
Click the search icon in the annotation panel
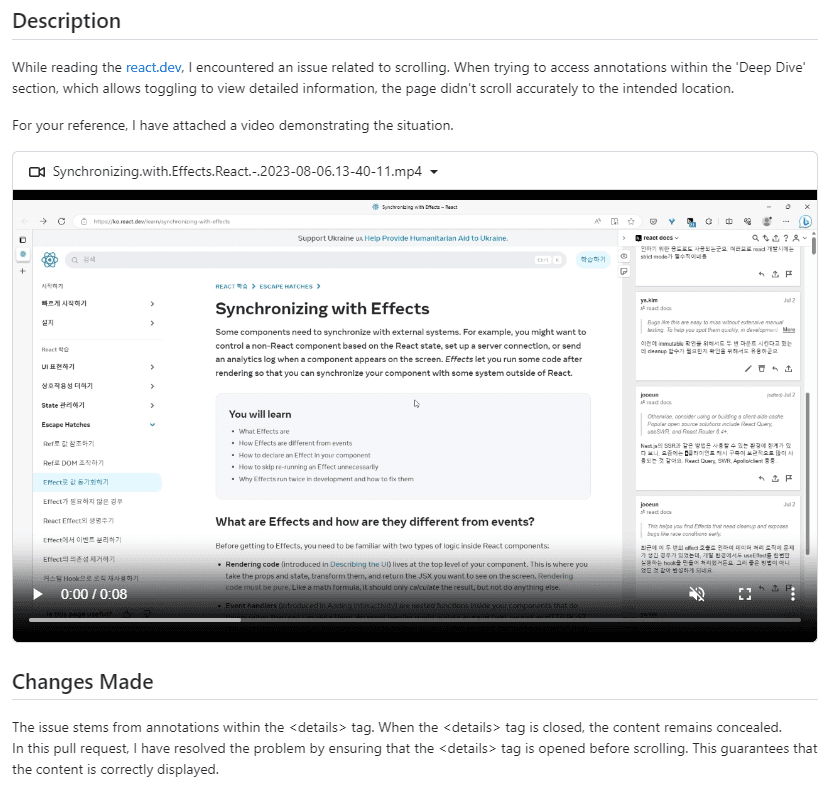(x=755, y=238)
